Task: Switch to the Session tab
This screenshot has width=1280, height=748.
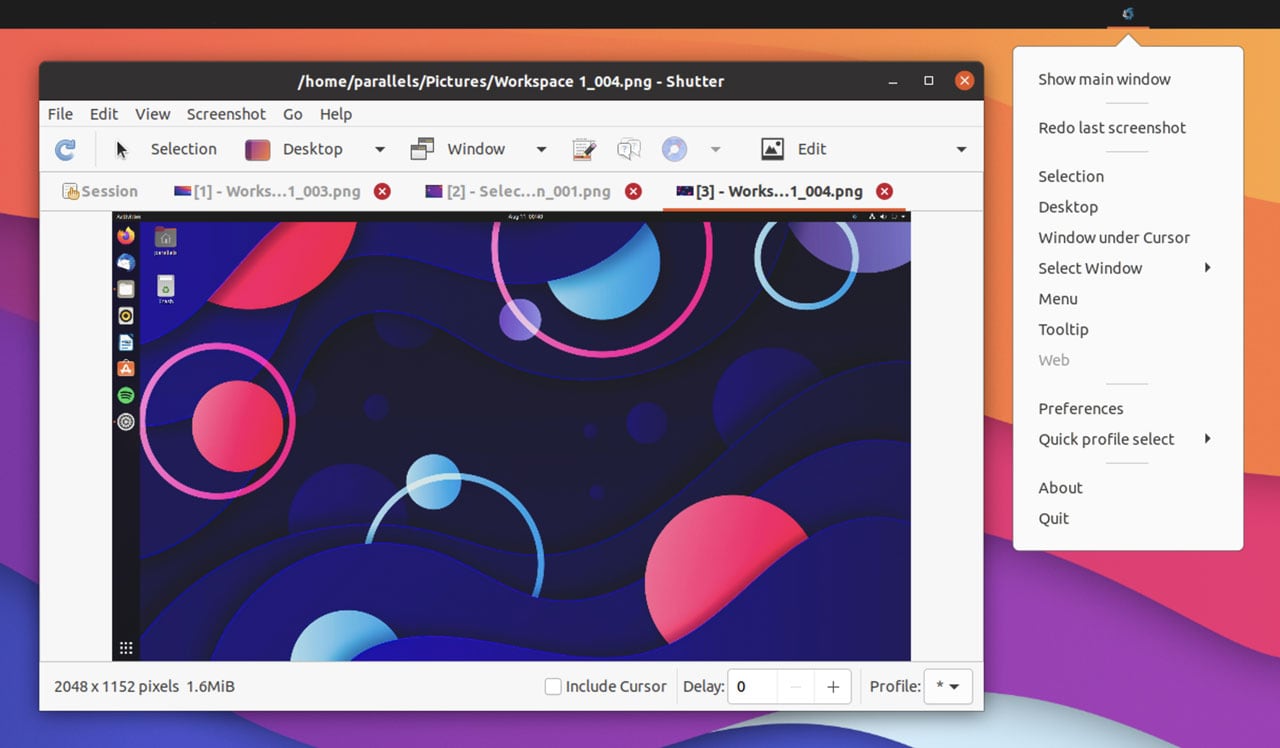Action: 100,191
